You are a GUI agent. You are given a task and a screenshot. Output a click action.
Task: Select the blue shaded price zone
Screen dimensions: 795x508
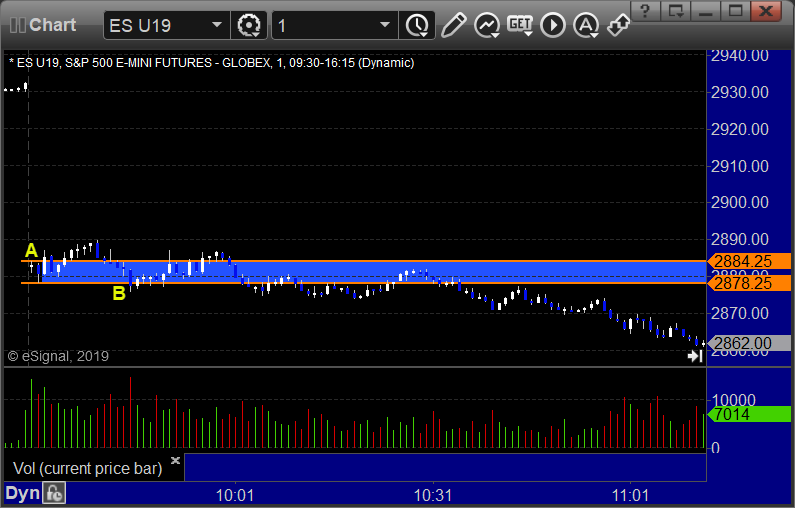click(x=374, y=272)
